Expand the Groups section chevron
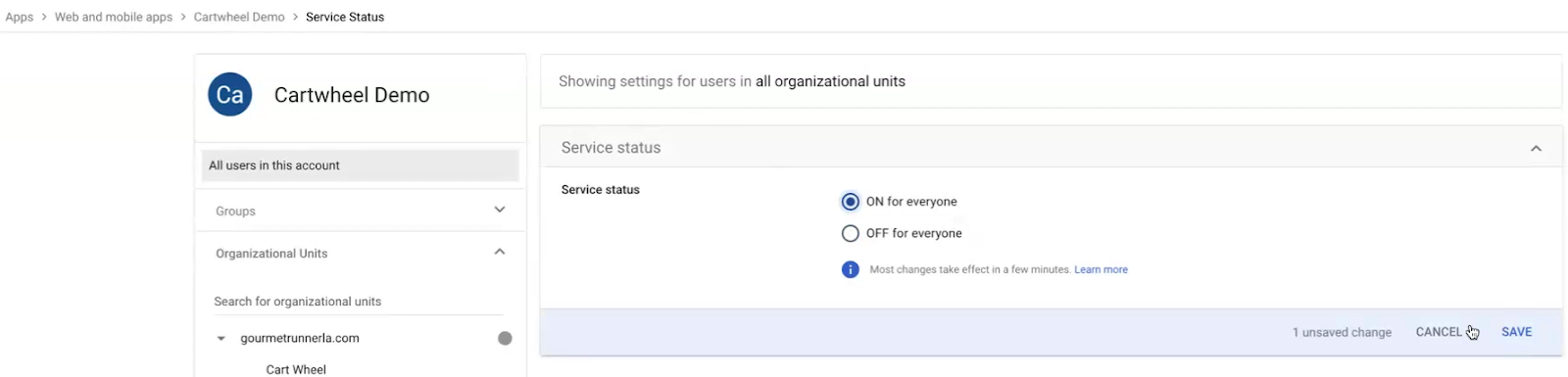This screenshot has width=1568, height=377. (500, 210)
